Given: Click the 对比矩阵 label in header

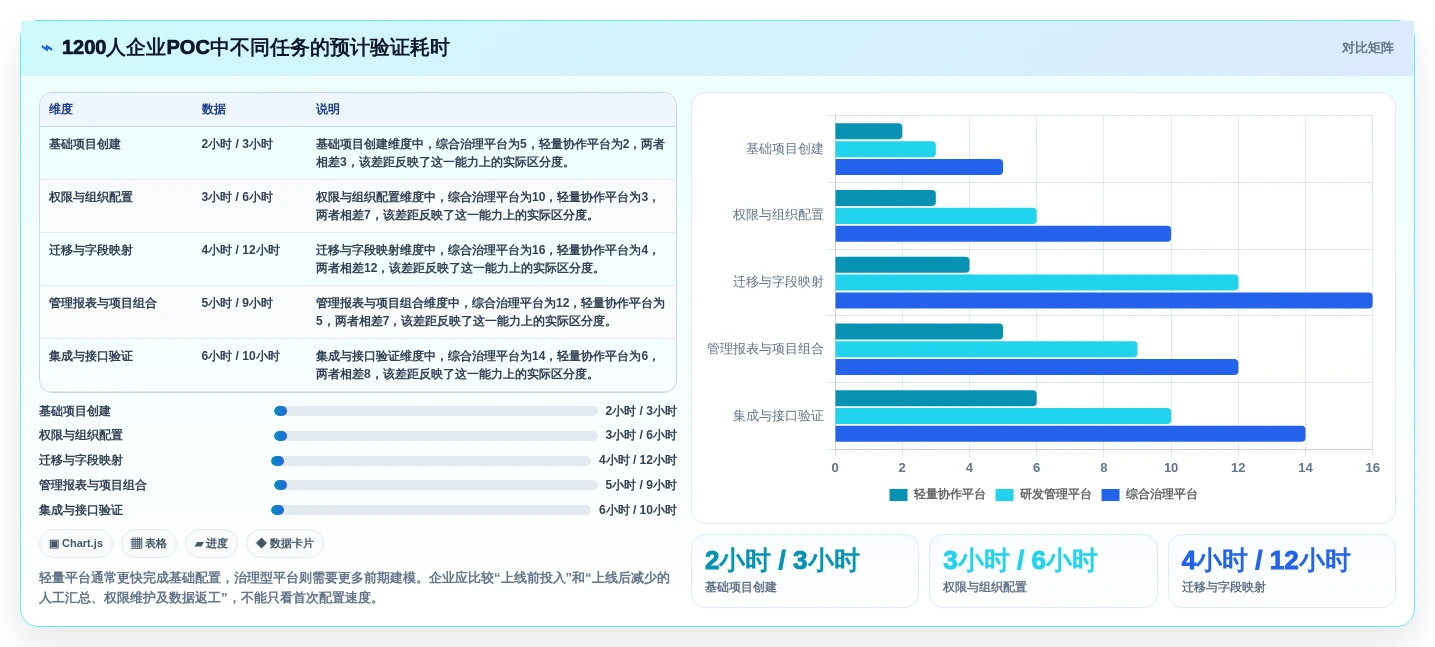Looking at the screenshot, I should point(1367,48).
